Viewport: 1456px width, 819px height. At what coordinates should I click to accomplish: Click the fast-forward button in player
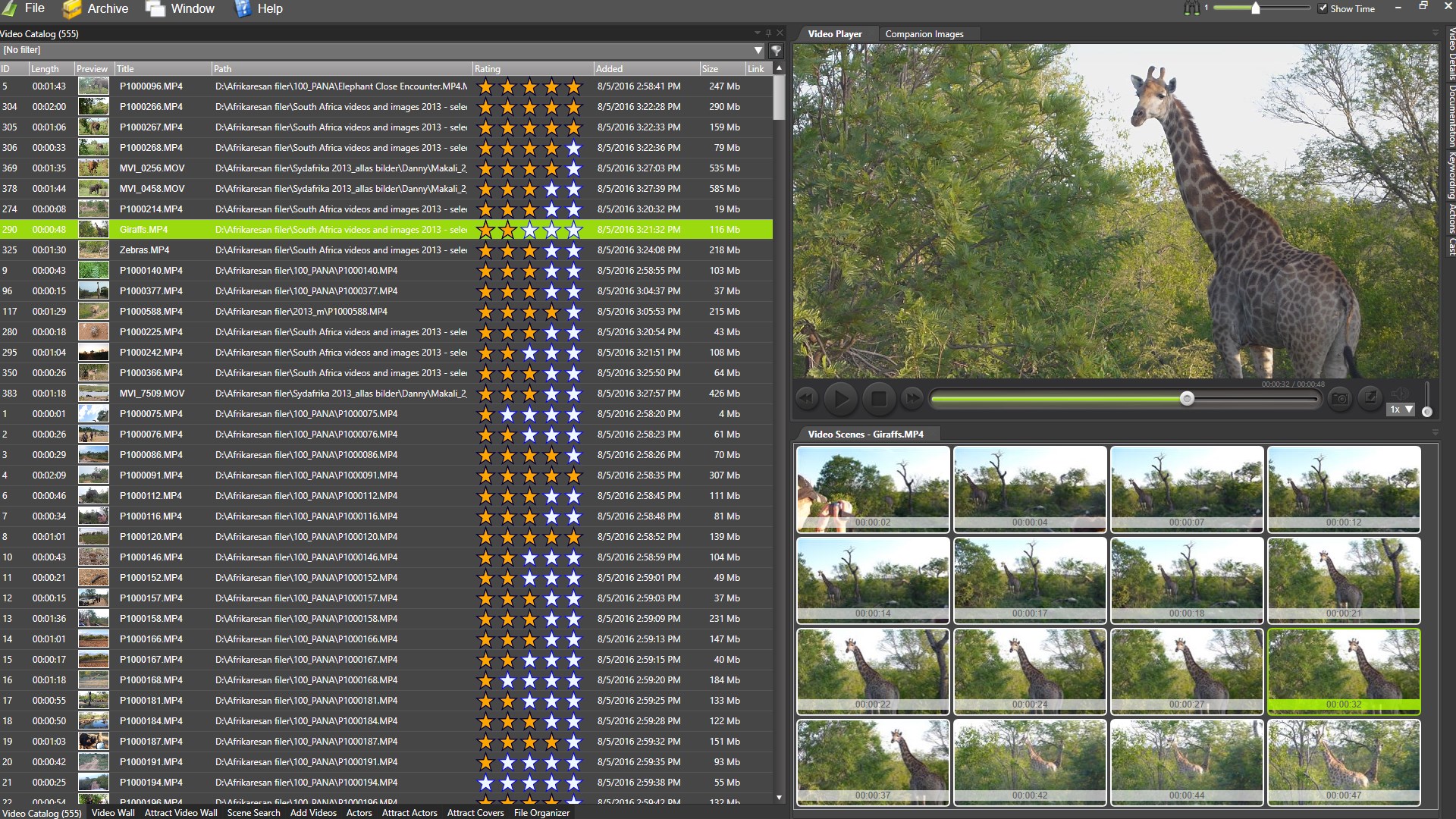(912, 399)
